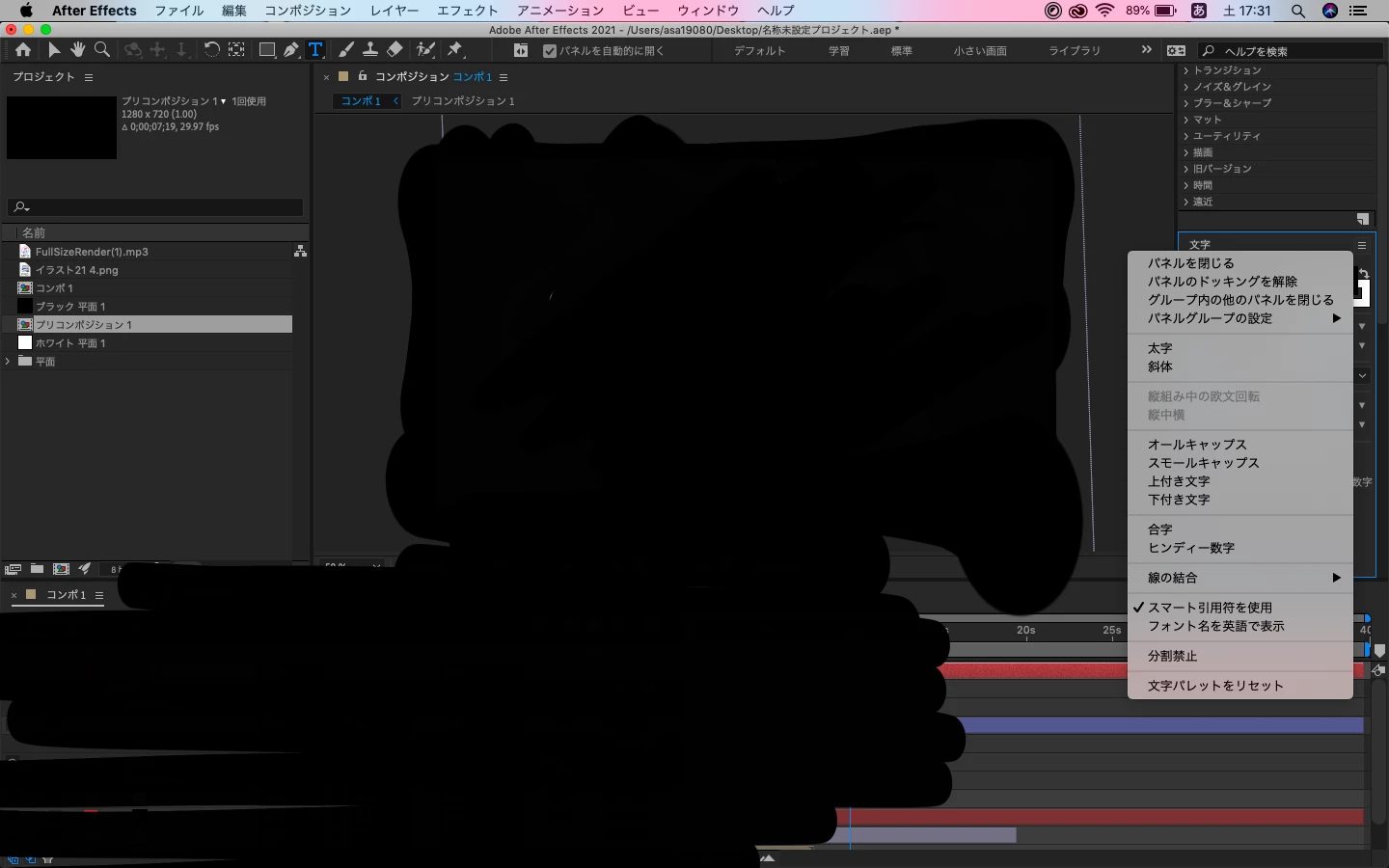Select the Clone Stamp tool
The width and height of the screenshot is (1389, 868).
tap(369, 50)
